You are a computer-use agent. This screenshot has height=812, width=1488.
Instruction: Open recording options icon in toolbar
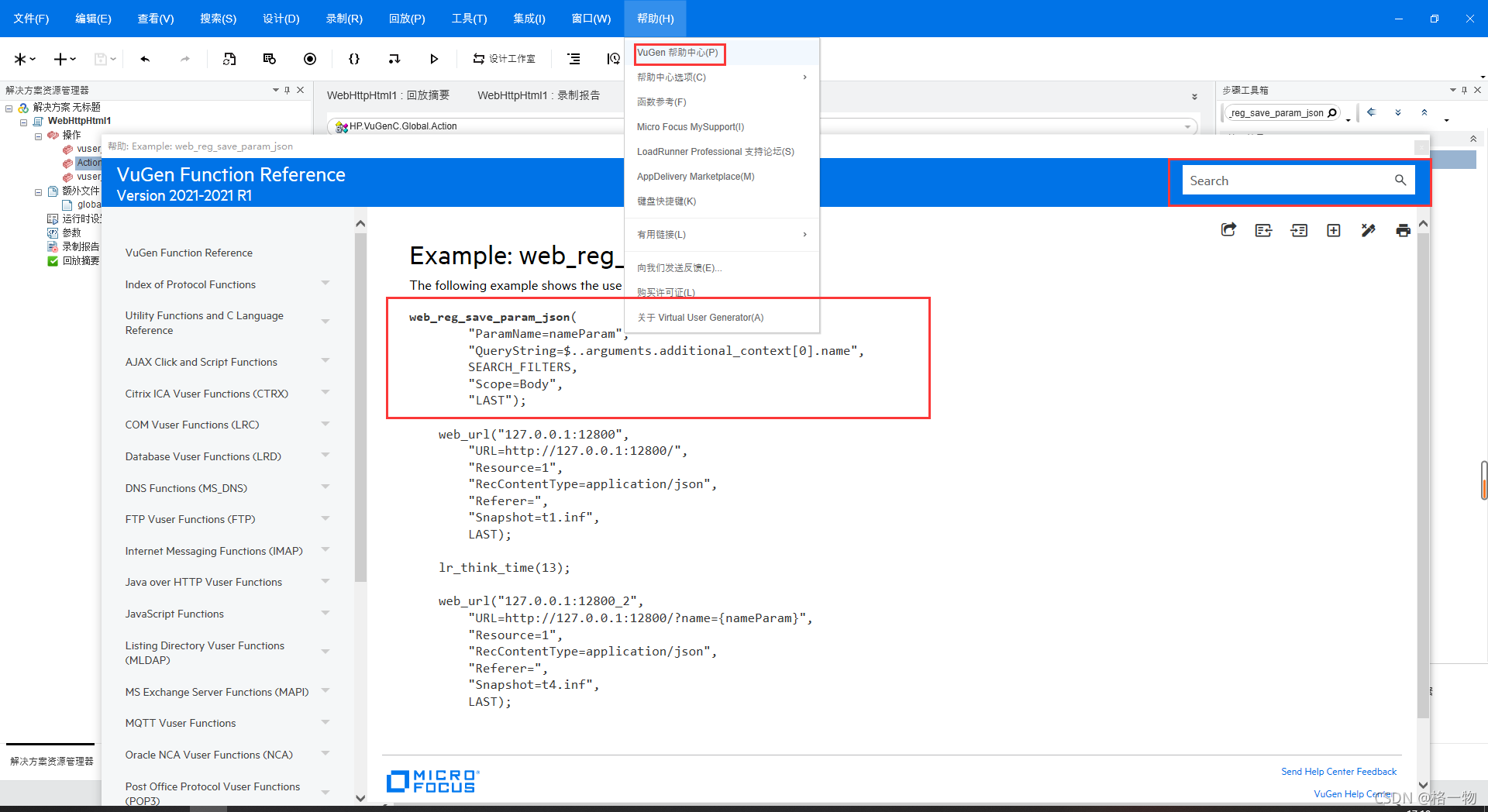coord(270,59)
